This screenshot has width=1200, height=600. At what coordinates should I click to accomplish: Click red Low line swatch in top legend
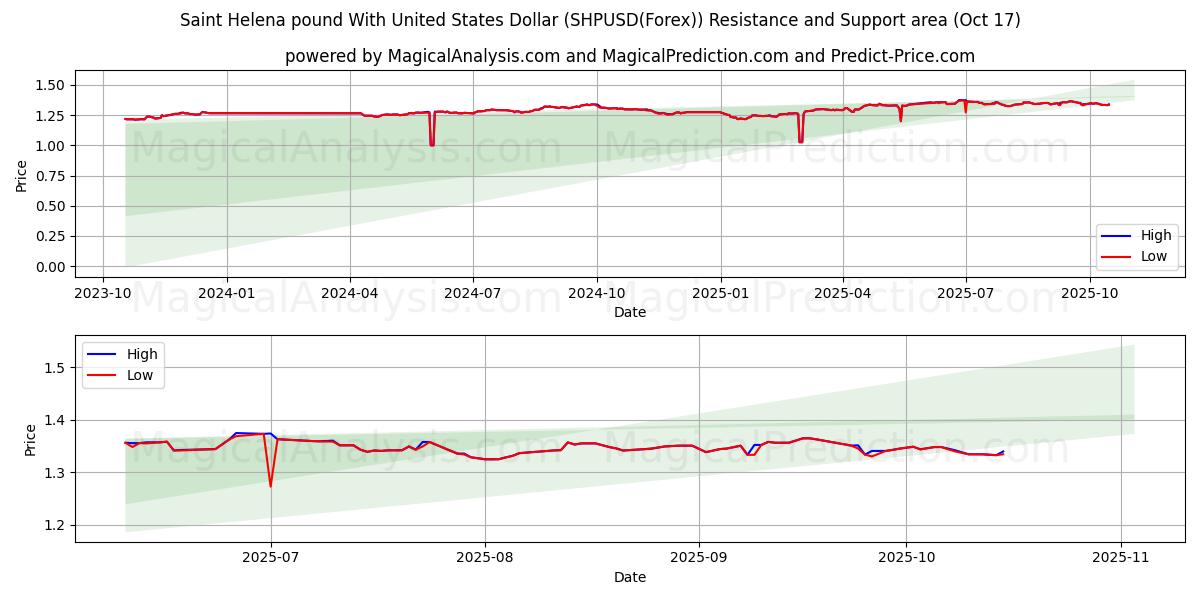[1116, 256]
